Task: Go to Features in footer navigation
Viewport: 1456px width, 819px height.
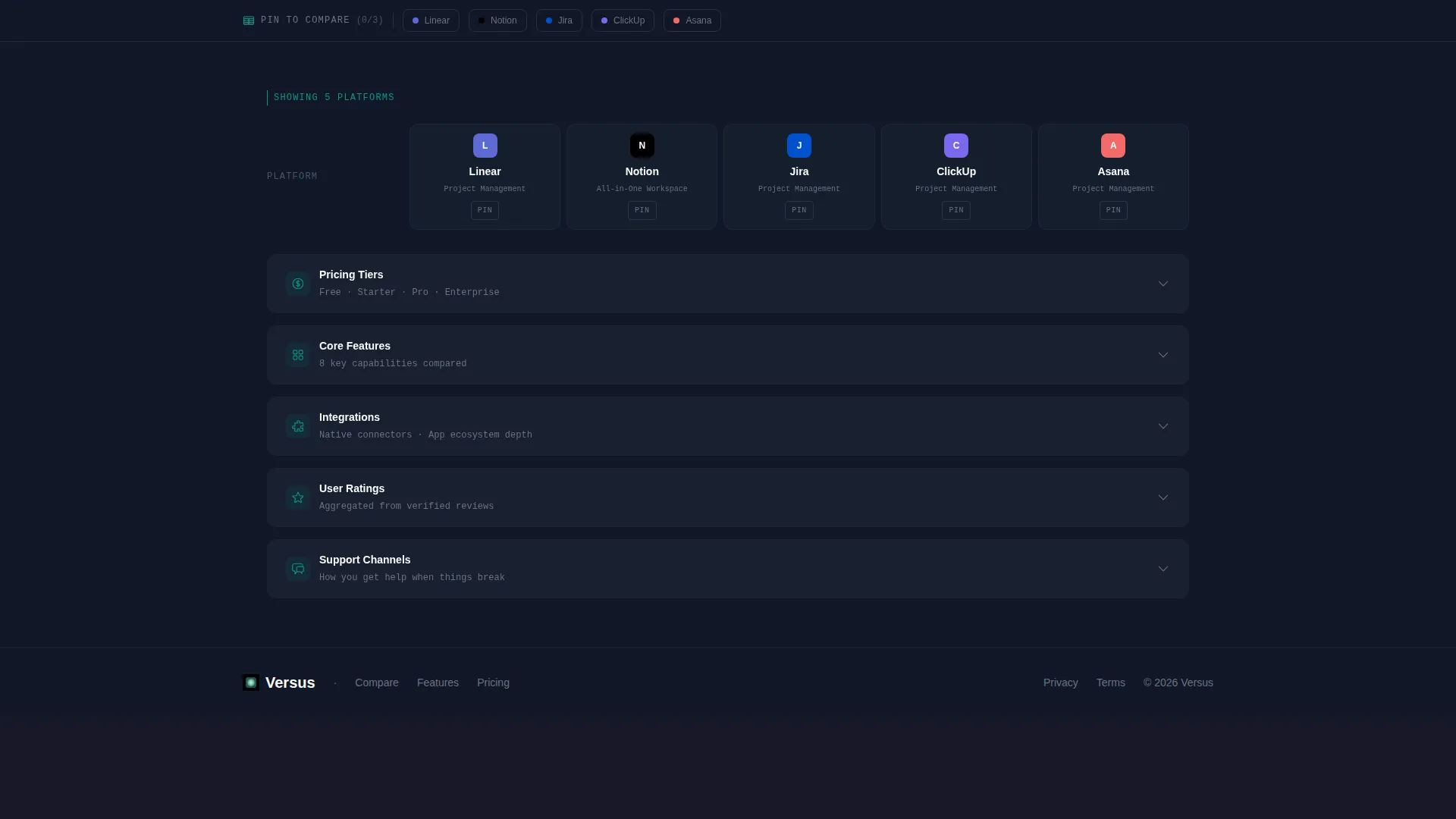Action: click(x=438, y=682)
